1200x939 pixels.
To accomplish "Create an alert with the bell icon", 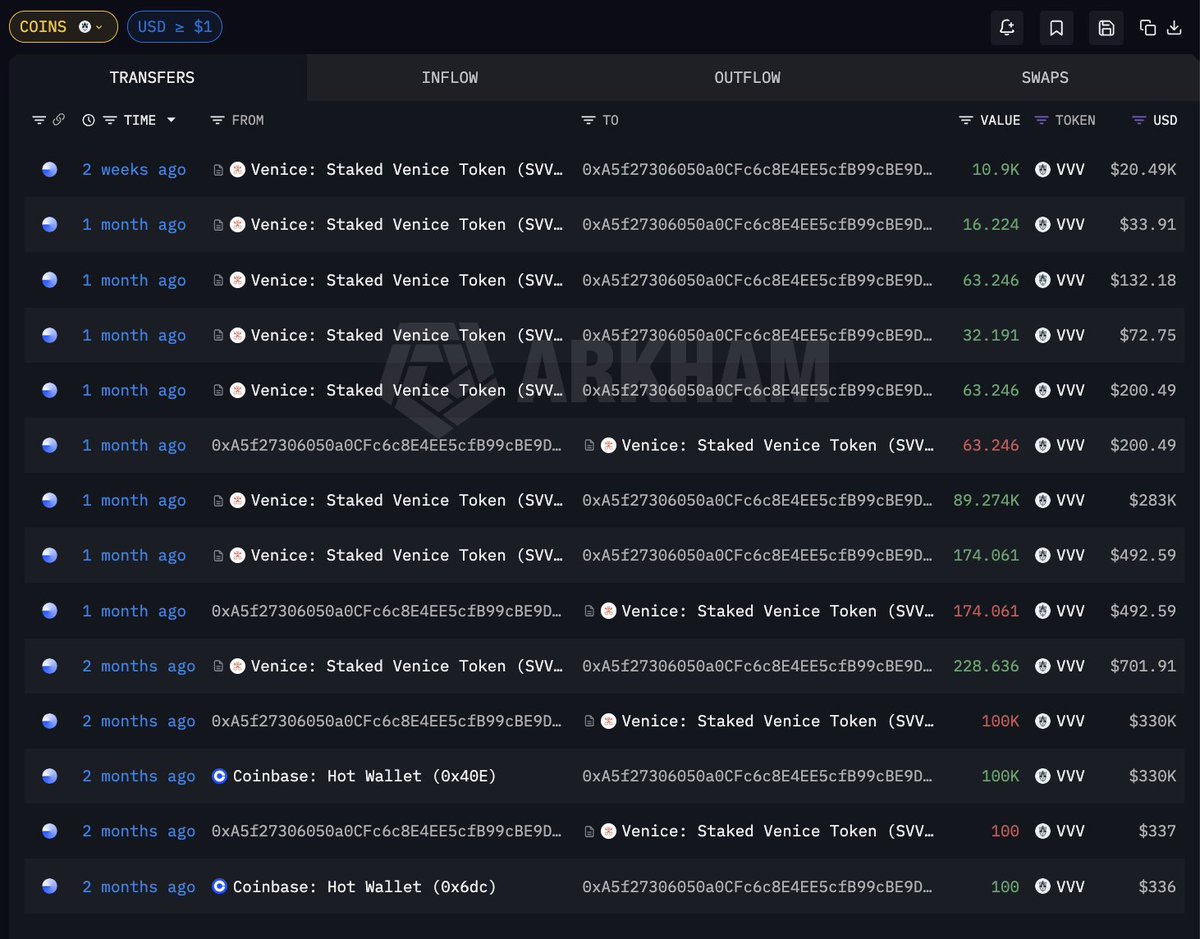I will tap(1008, 28).
